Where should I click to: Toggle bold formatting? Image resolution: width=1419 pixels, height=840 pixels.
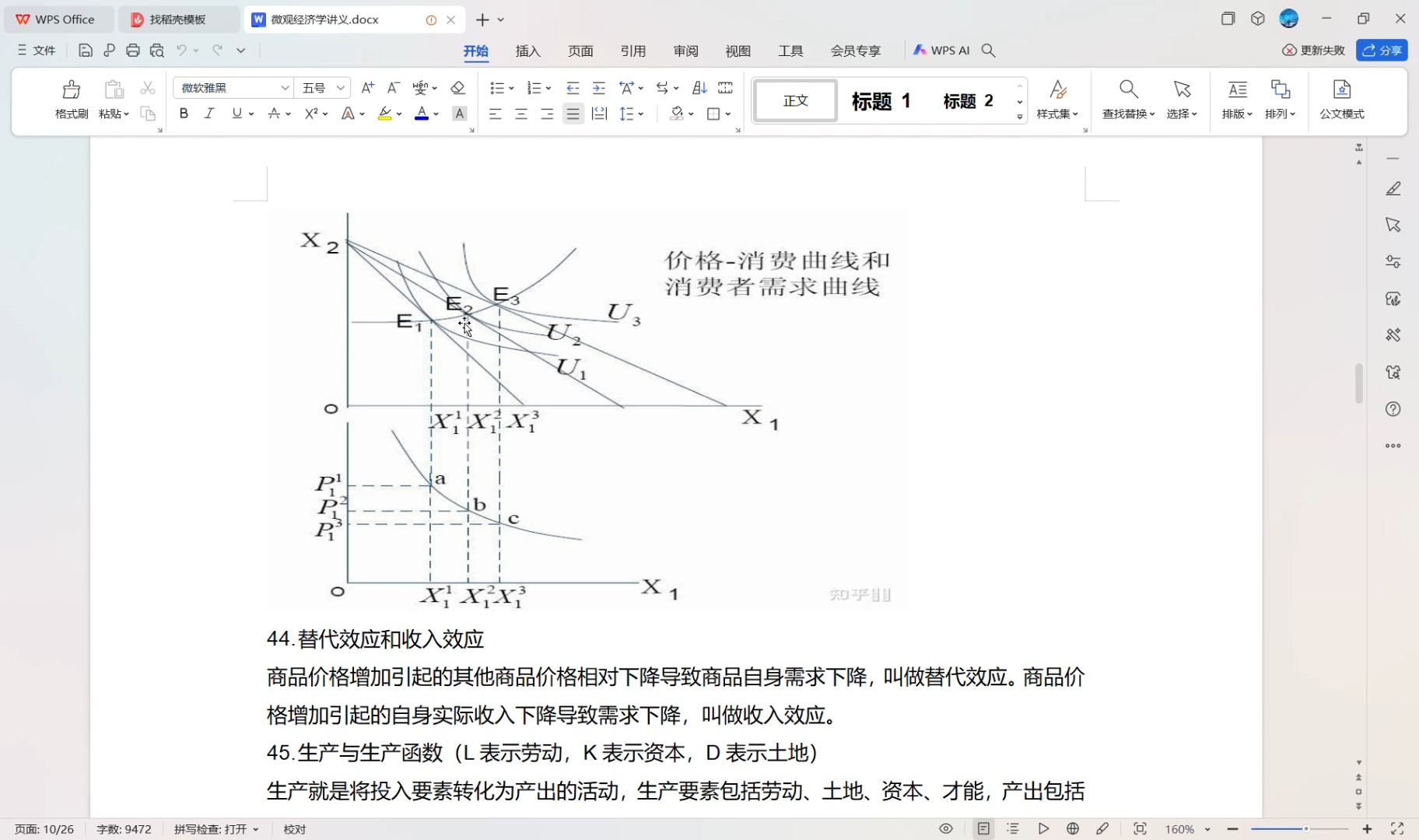click(x=184, y=114)
